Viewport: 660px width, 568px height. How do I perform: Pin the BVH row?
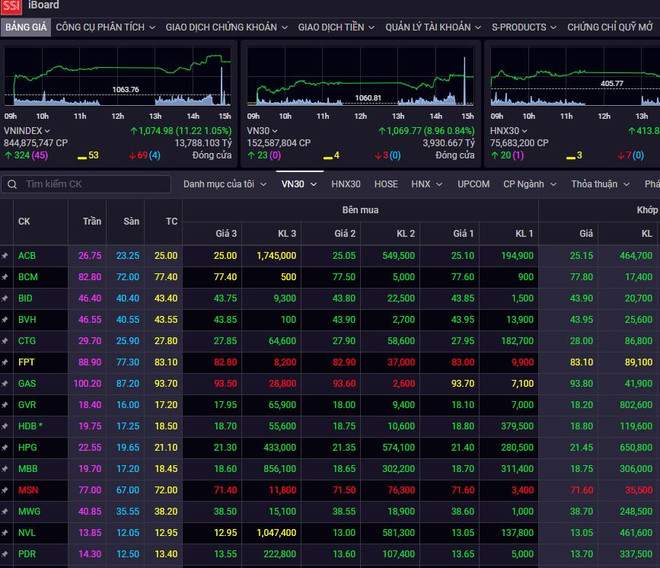click(x=5, y=320)
